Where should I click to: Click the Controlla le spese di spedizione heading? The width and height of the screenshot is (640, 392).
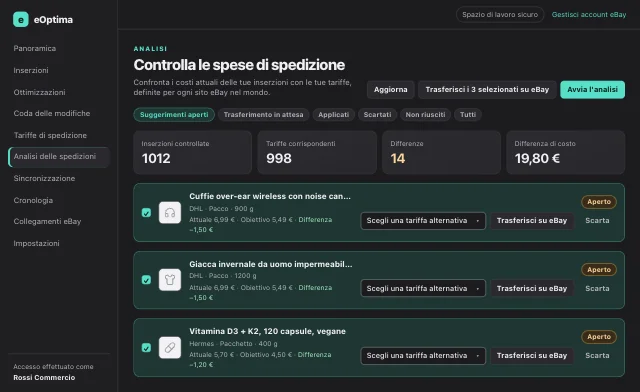click(239, 65)
